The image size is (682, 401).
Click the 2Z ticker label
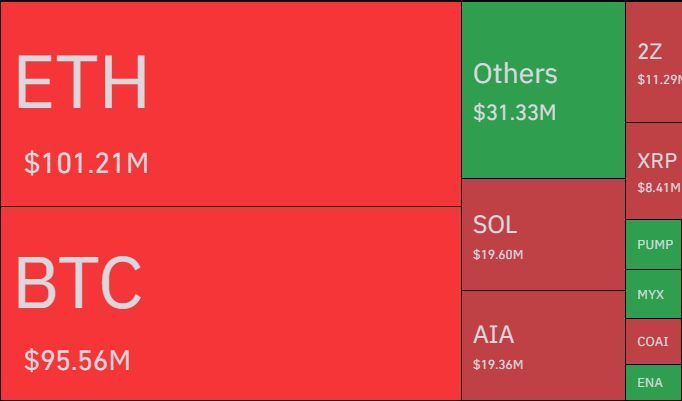click(650, 52)
